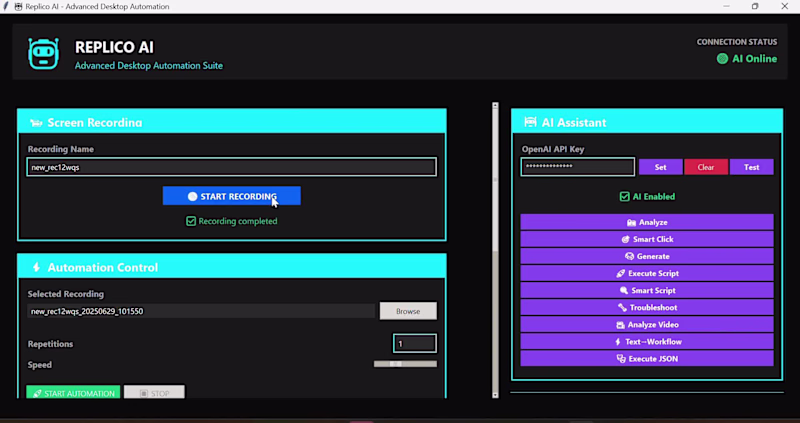The width and height of the screenshot is (800, 423).
Task: Click the Speed slider handle
Action: tap(396, 364)
